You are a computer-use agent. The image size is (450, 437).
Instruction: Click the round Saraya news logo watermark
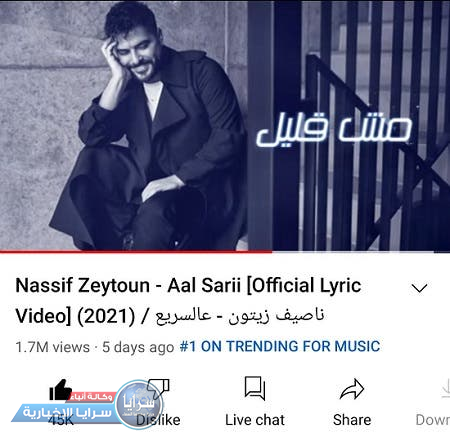tap(139, 404)
